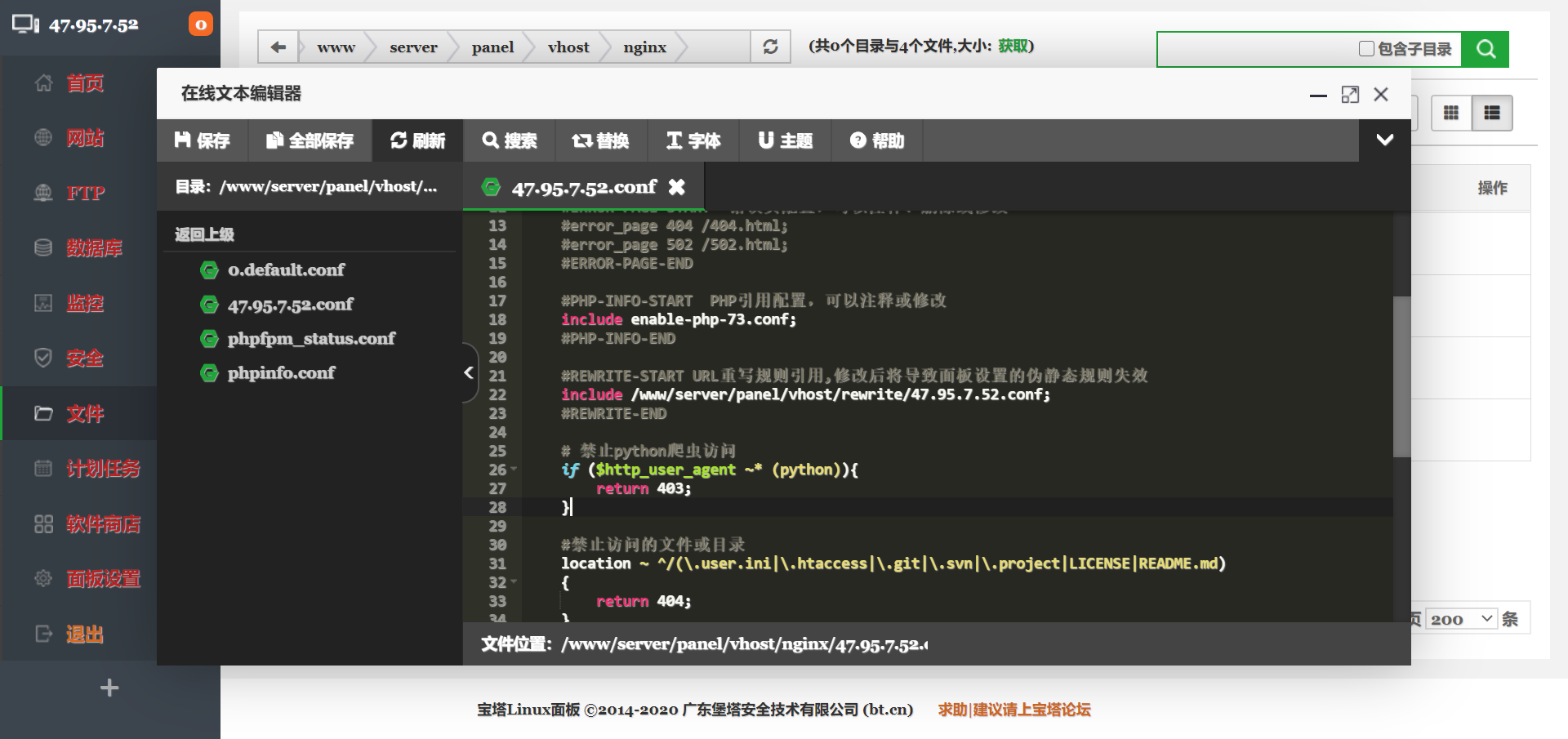This screenshot has width=1568, height=739.
Task: Click 刷新 refresh in editor toolbar
Action: coord(418,140)
